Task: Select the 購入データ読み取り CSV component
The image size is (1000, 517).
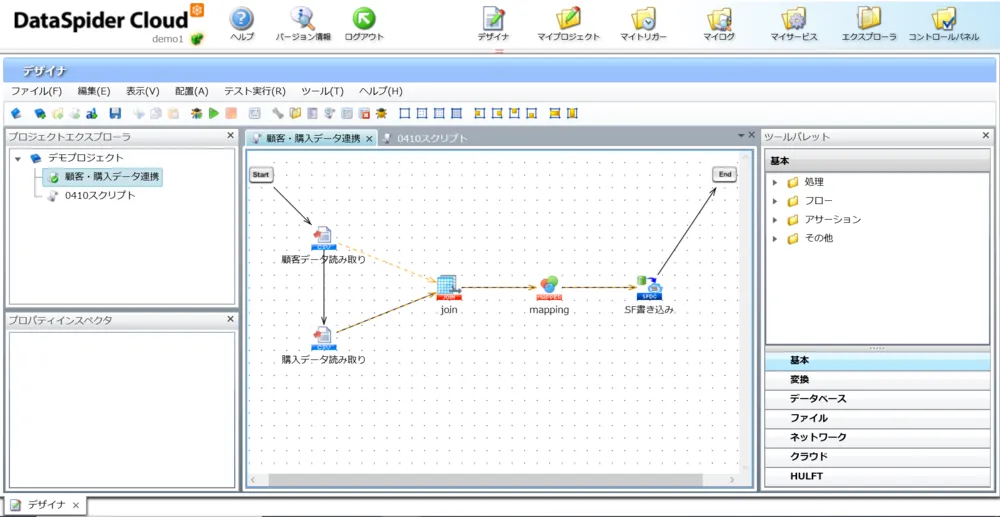Action: pyautogui.click(x=323, y=339)
